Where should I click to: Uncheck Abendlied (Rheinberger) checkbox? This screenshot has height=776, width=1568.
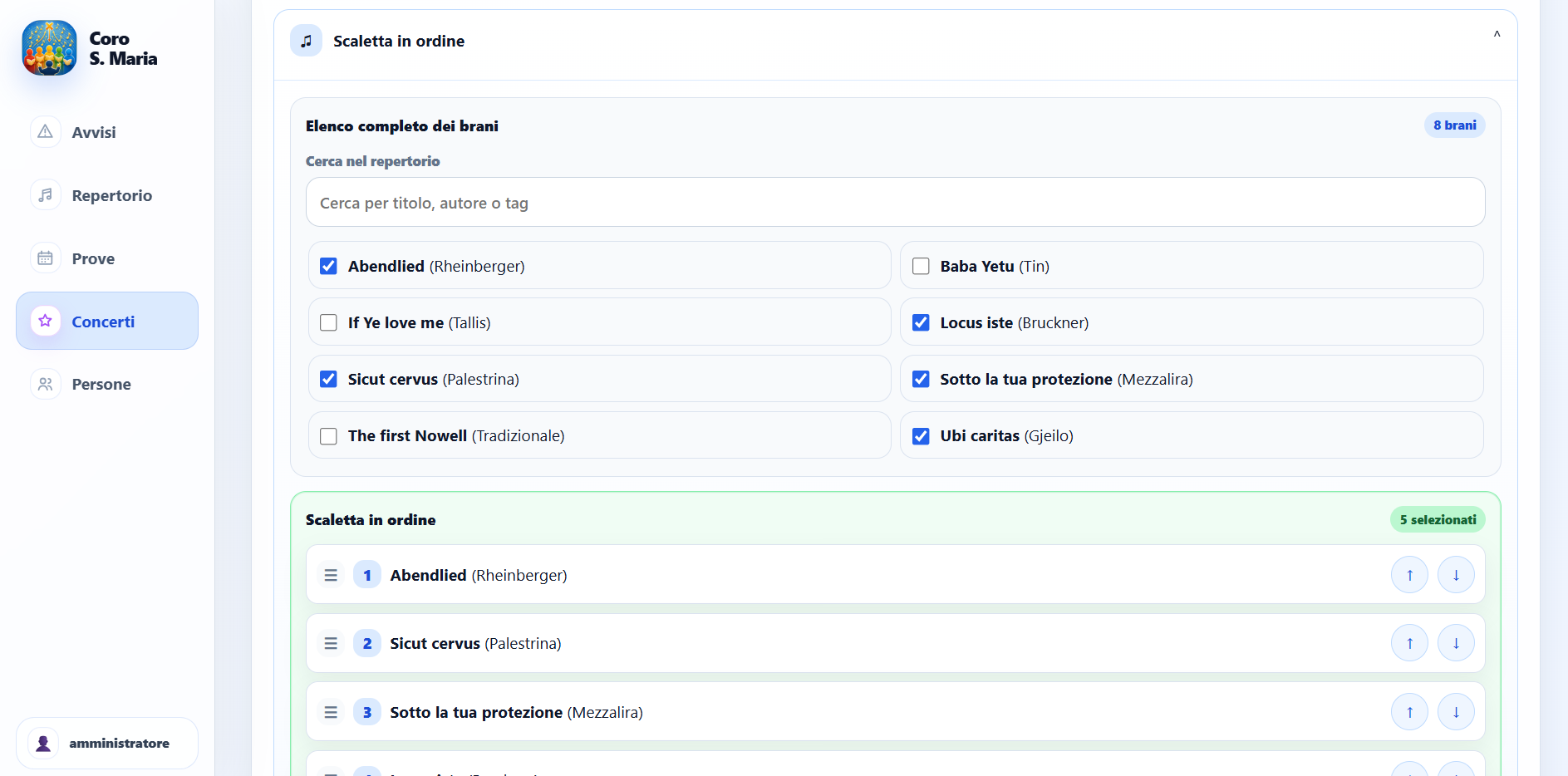[x=328, y=266]
